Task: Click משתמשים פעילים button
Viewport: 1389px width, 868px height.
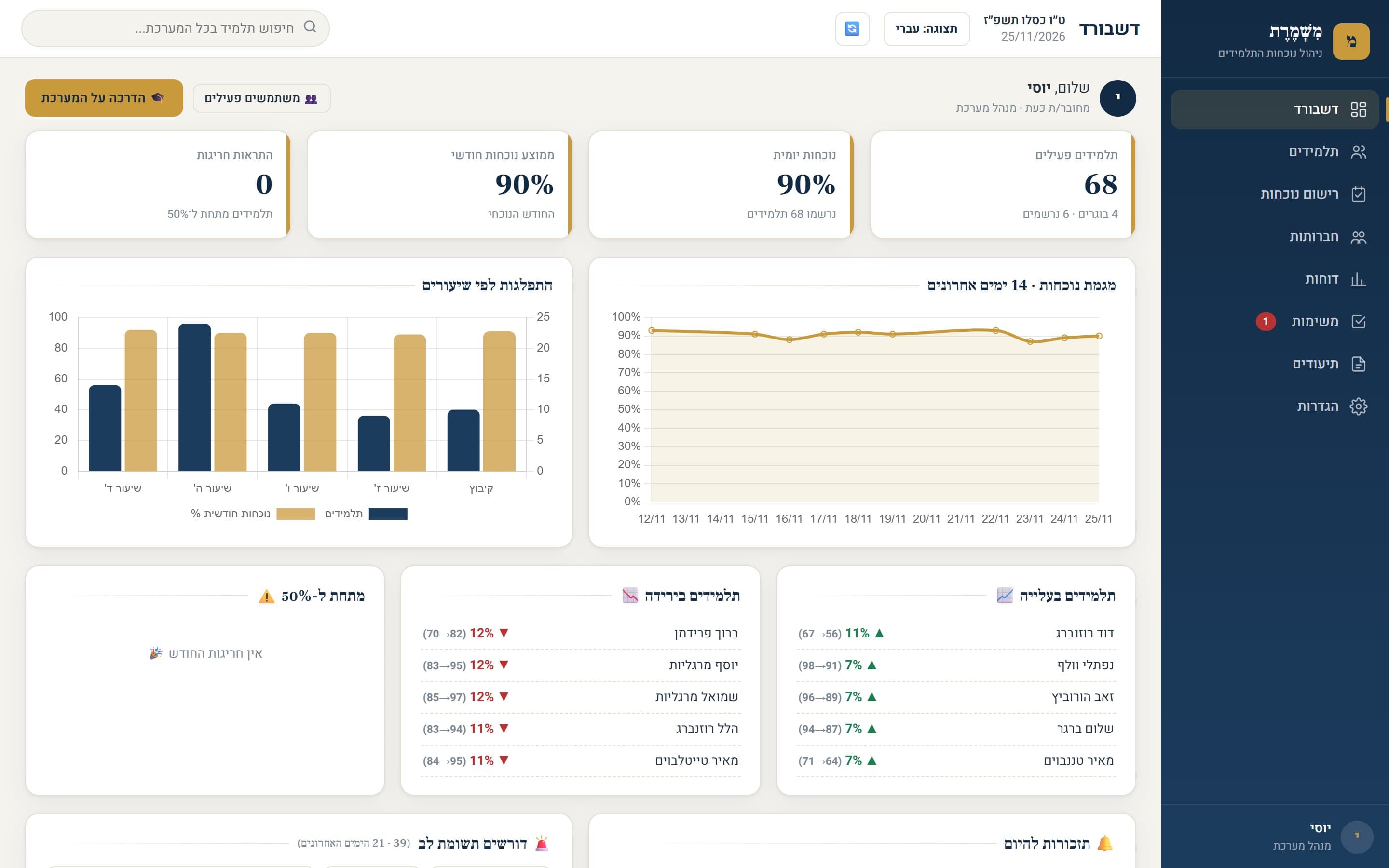Action: pyautogui.click(x=262, y=98)
